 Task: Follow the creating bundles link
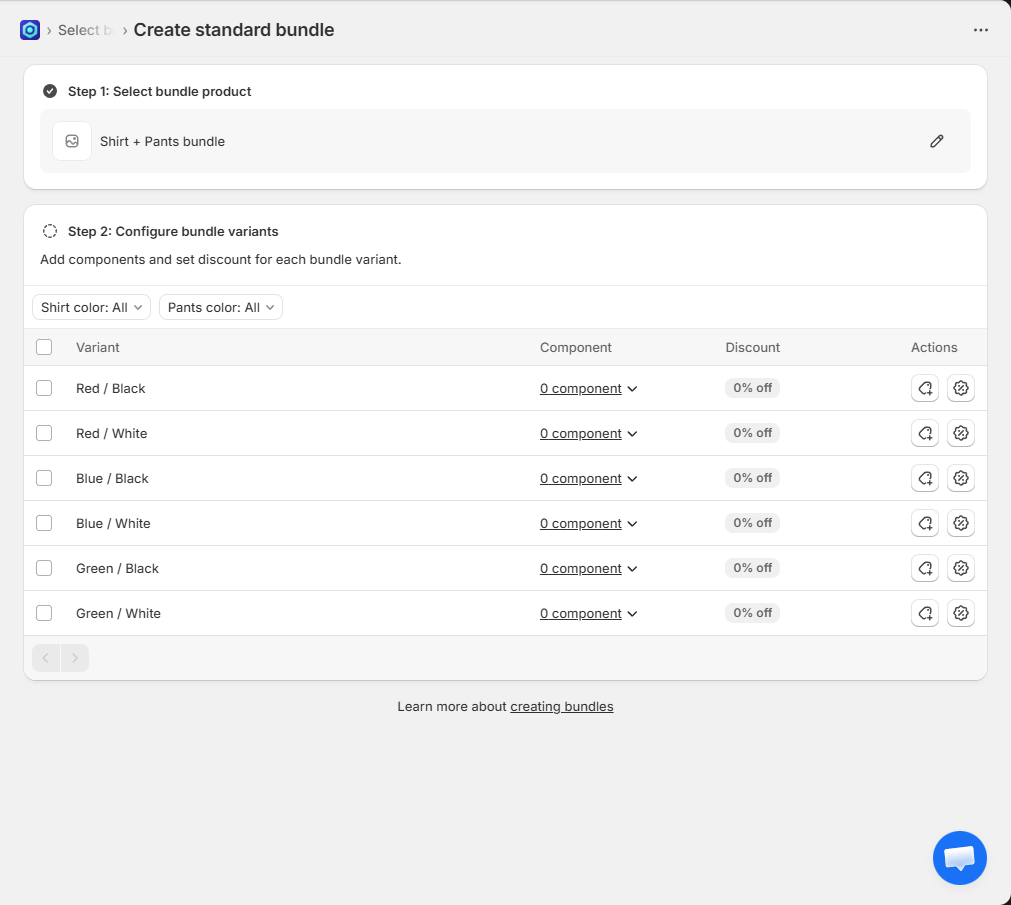click(561, 706)
